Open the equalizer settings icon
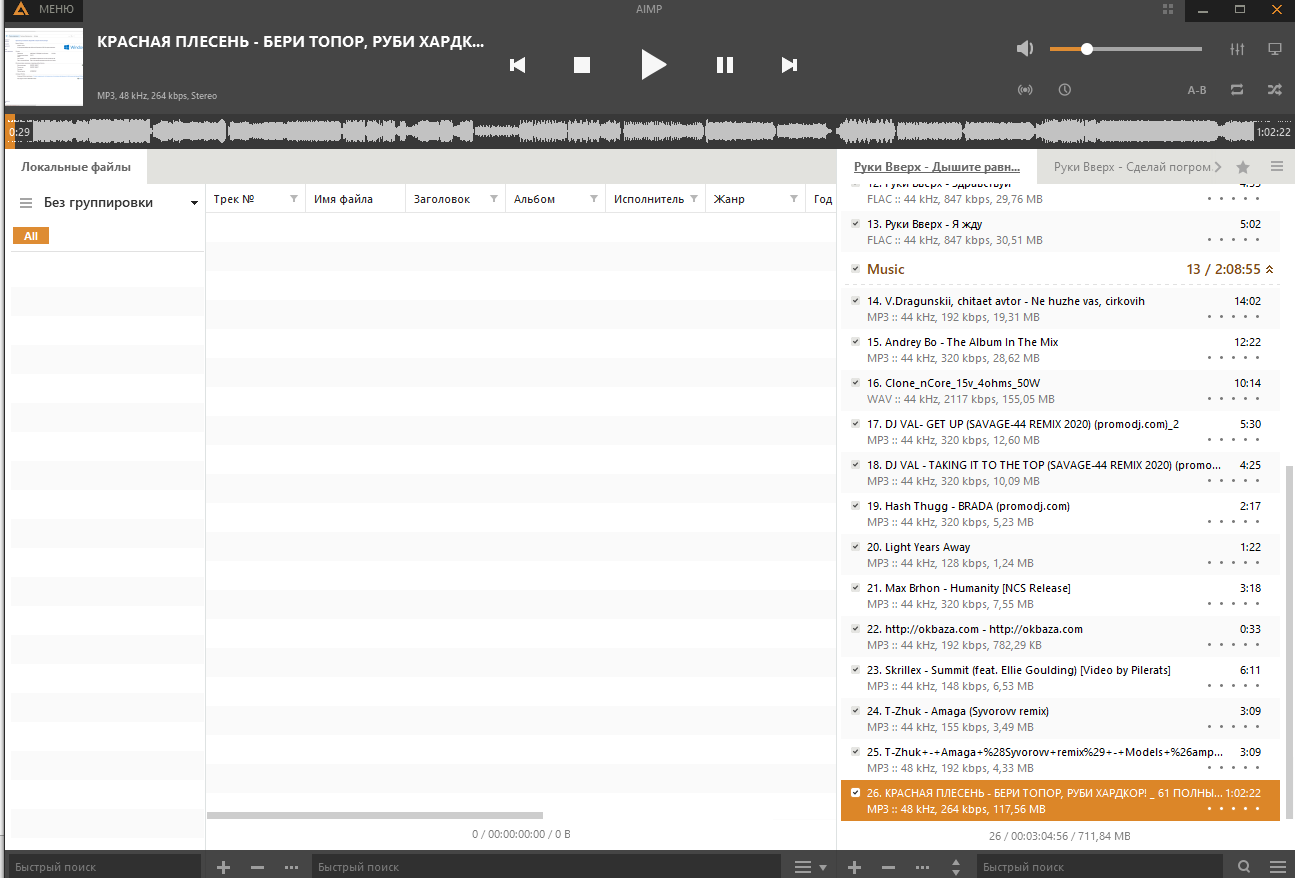The width and height of the screenshot is (1295, 878). 1237,49
